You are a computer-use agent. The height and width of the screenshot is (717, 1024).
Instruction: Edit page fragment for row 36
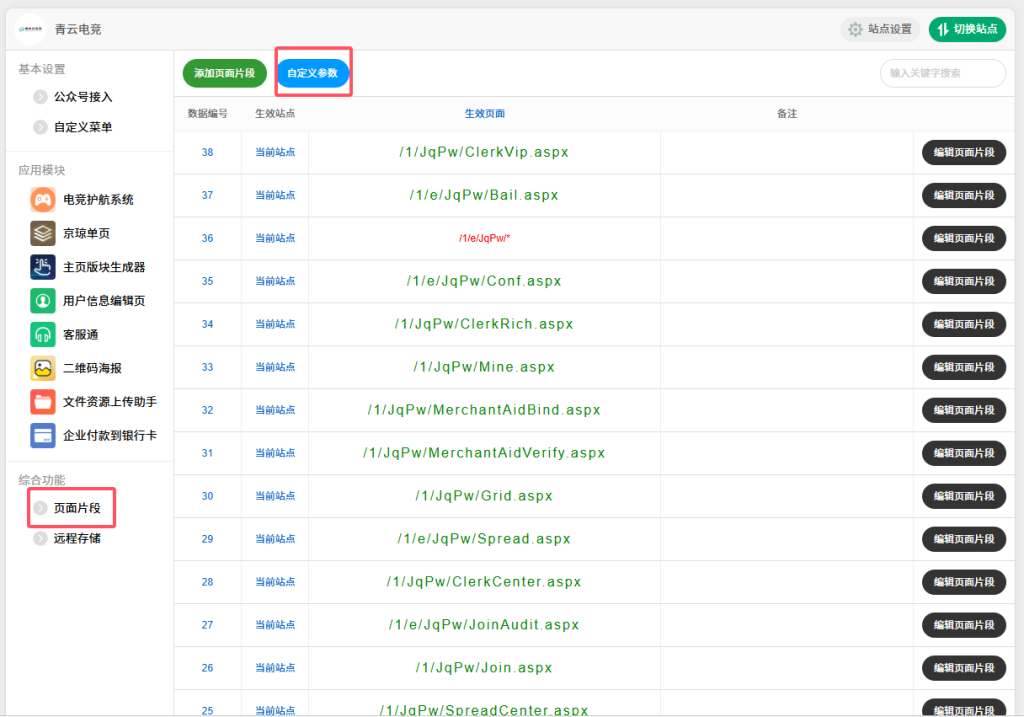964,238
